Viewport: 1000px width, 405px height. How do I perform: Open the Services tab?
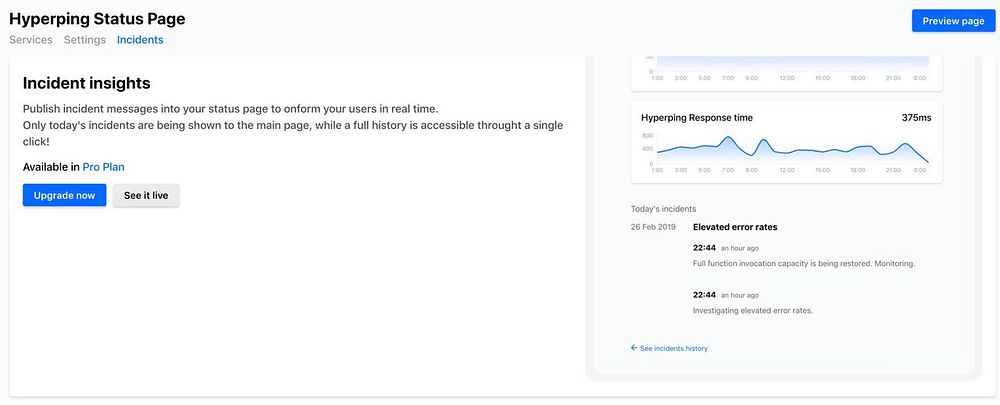click(31, 40)
